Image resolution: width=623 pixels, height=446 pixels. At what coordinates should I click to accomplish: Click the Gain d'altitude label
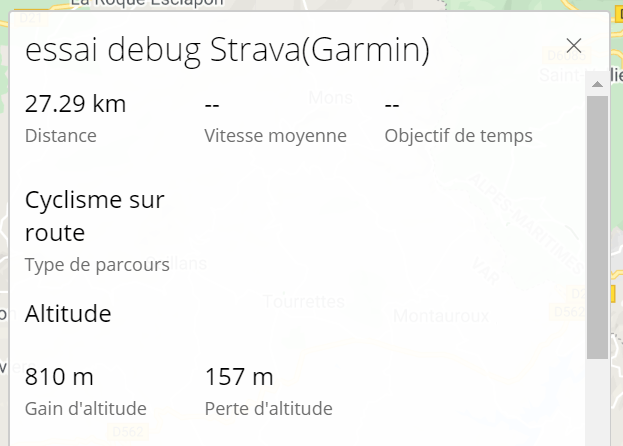(x=86, y=409)
